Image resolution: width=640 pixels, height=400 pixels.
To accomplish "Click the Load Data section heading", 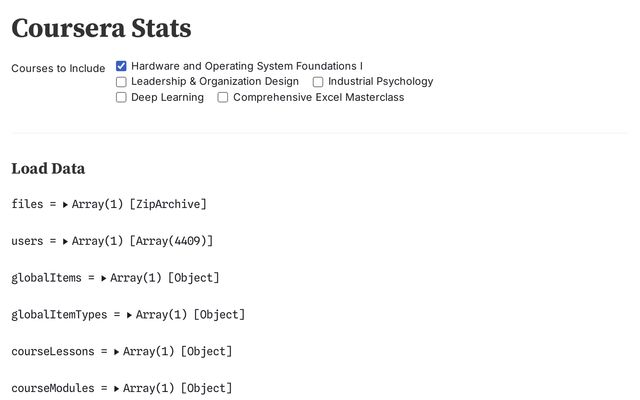I will (x=48, y=168).
